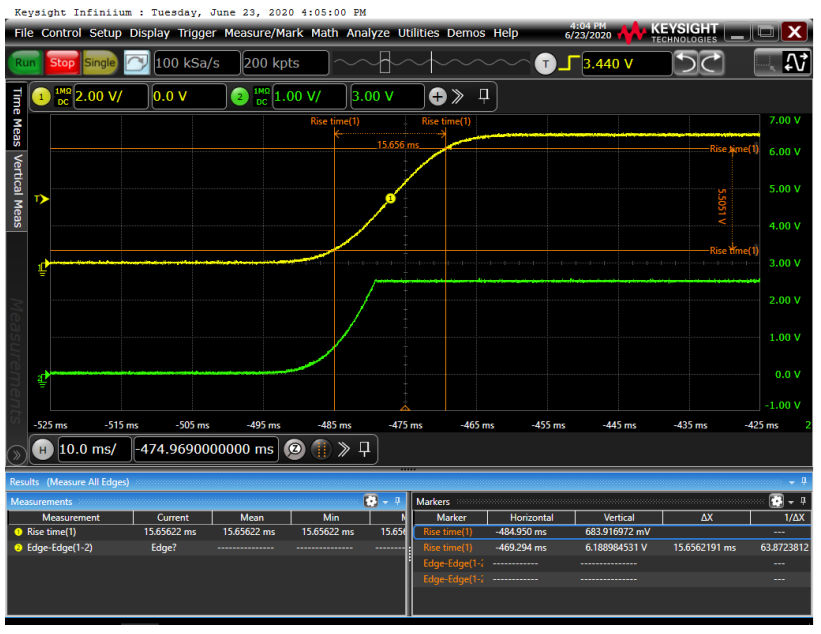Toggle channel 2 green button
Screen dimensions: 821x634
point(239,97)
